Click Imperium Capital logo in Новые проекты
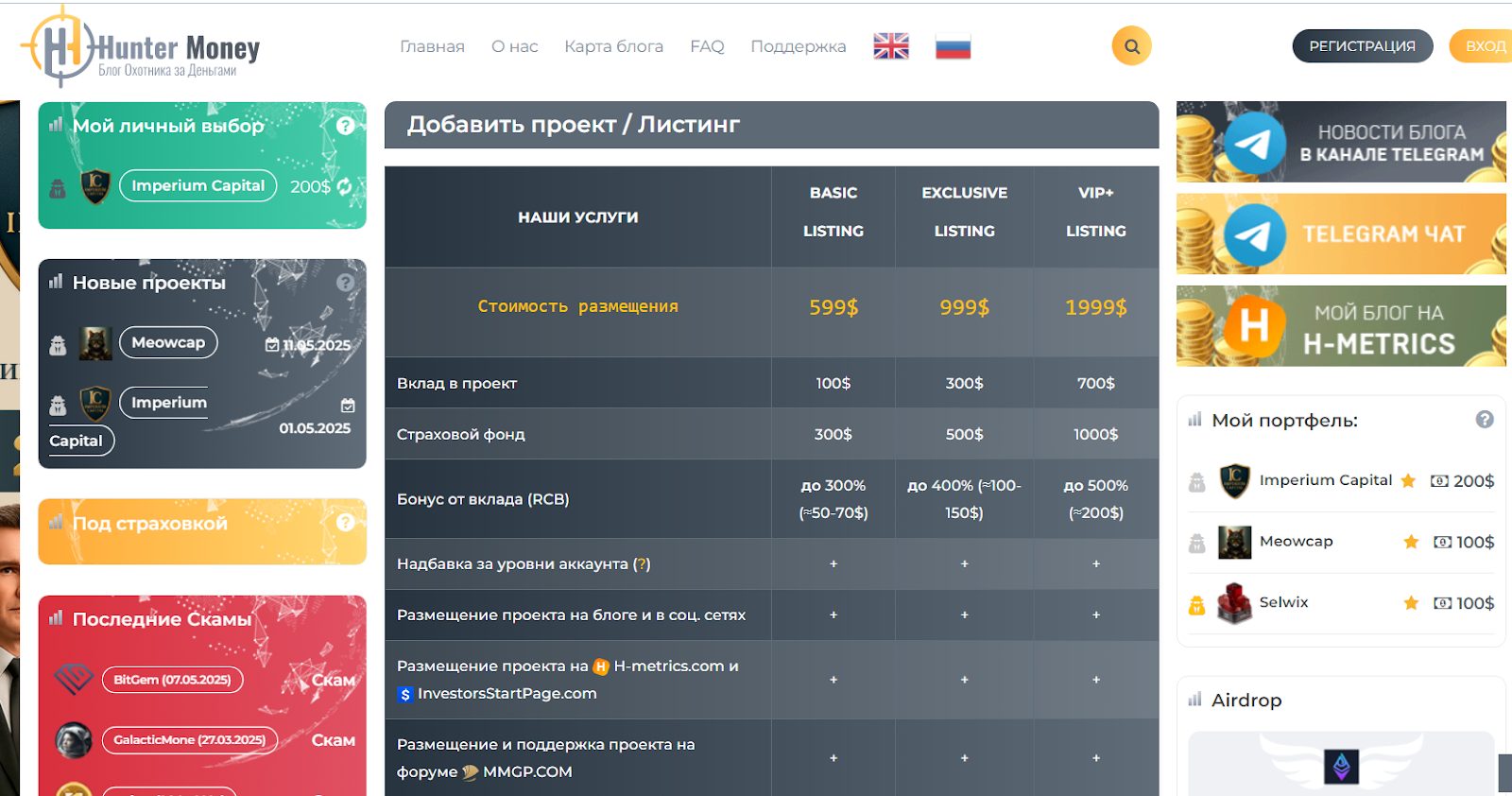This screenshot has height=796, width=1512. click(95, 403)
